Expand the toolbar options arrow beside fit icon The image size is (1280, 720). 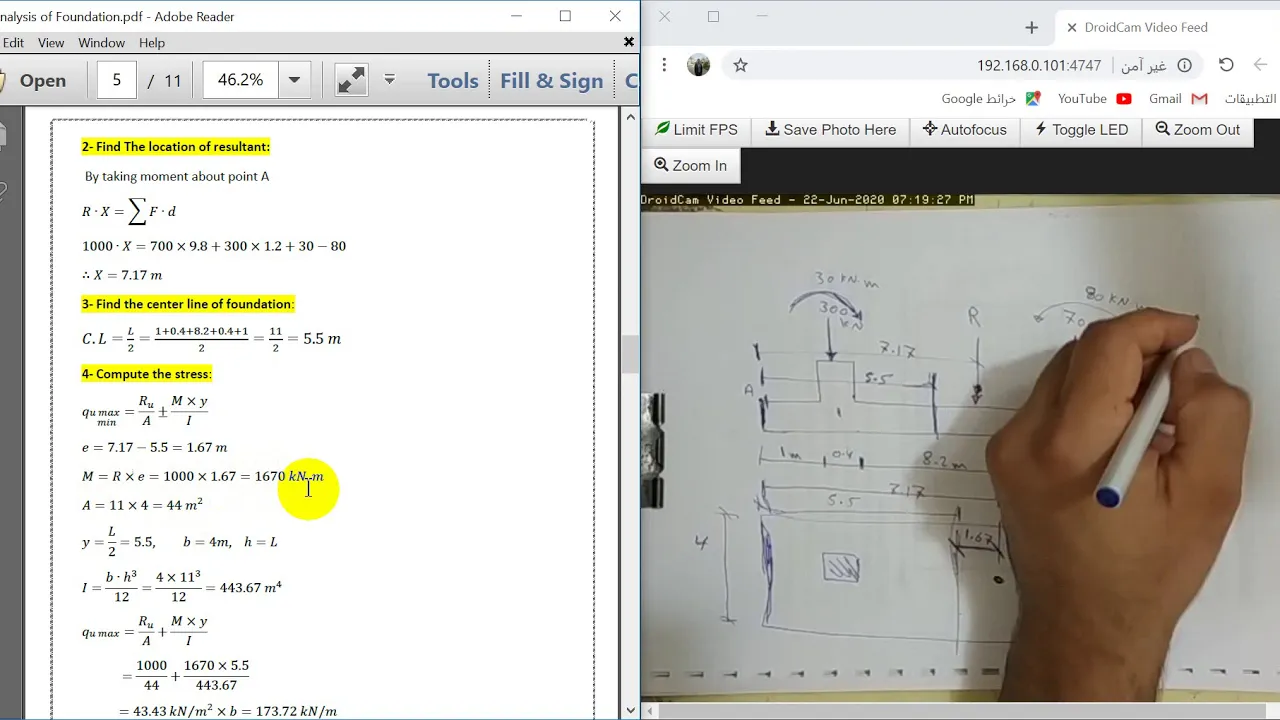[x=390, y=79]
